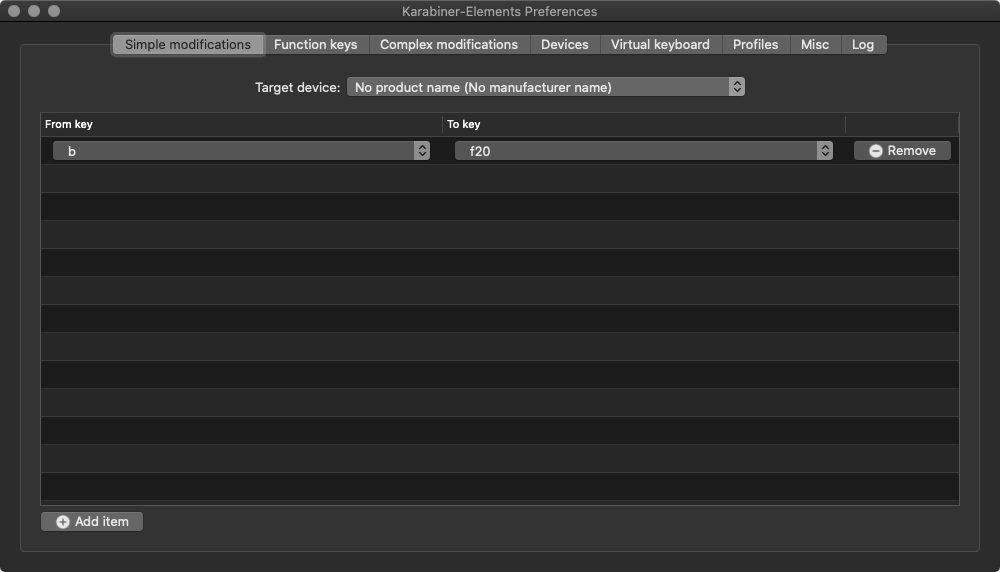Image resolution: width=1000 pixels, height=572 pixels.
Task: Click the plus icon in Add item
Action: pos(62,522)
